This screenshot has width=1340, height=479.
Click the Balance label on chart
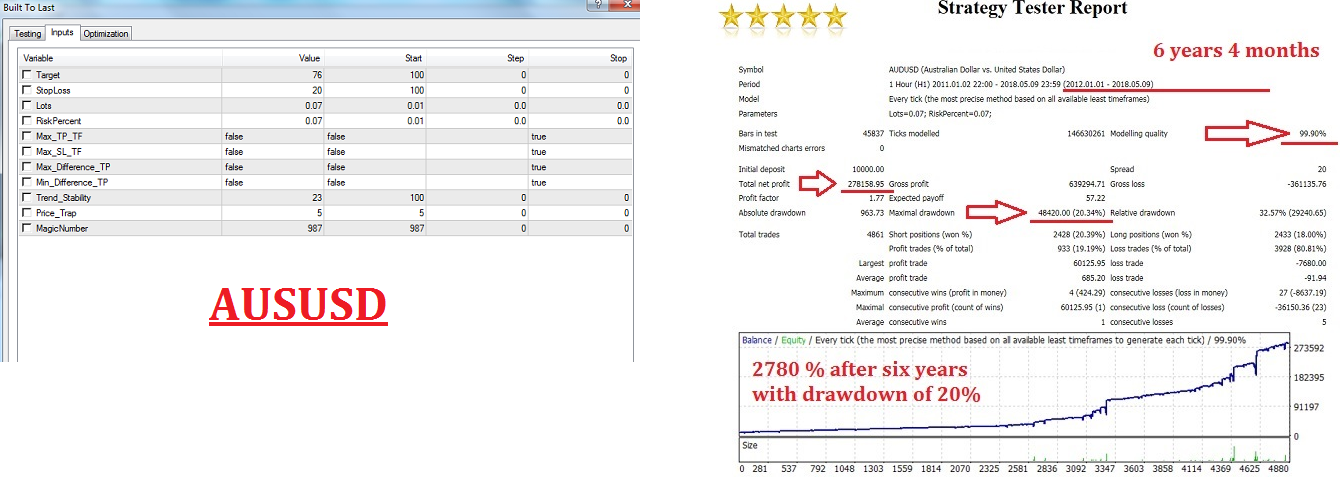pyautogui.click(x=757, y=340)
